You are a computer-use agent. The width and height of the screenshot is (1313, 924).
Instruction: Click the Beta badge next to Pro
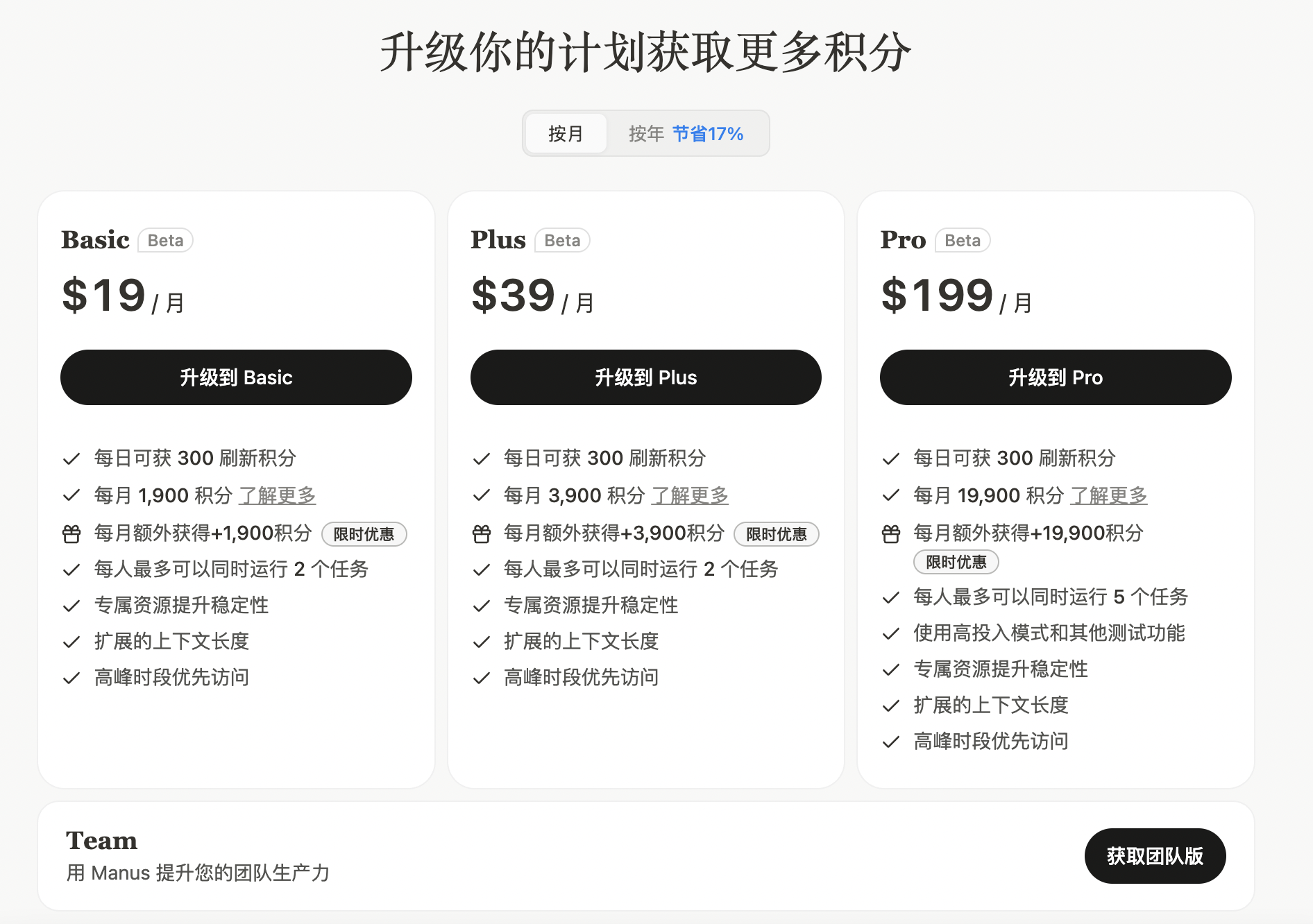pos(963,241)
